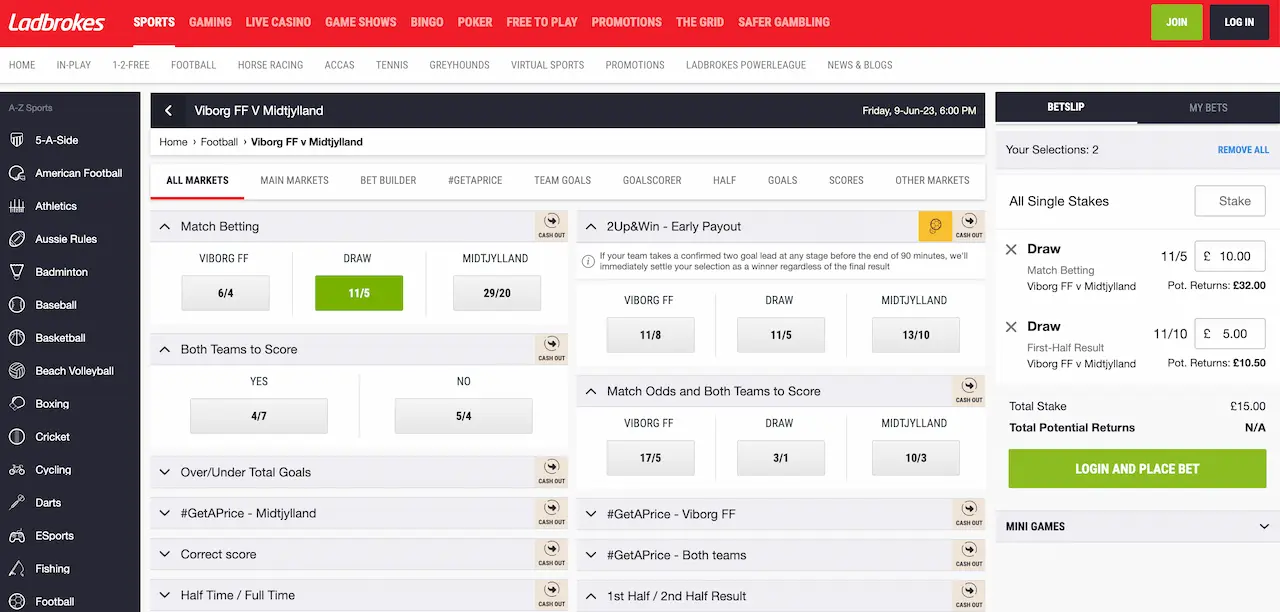Screen dimensions: 1280x612
Task: Select the American Football icon in sidebar
Action: (17, 173)
